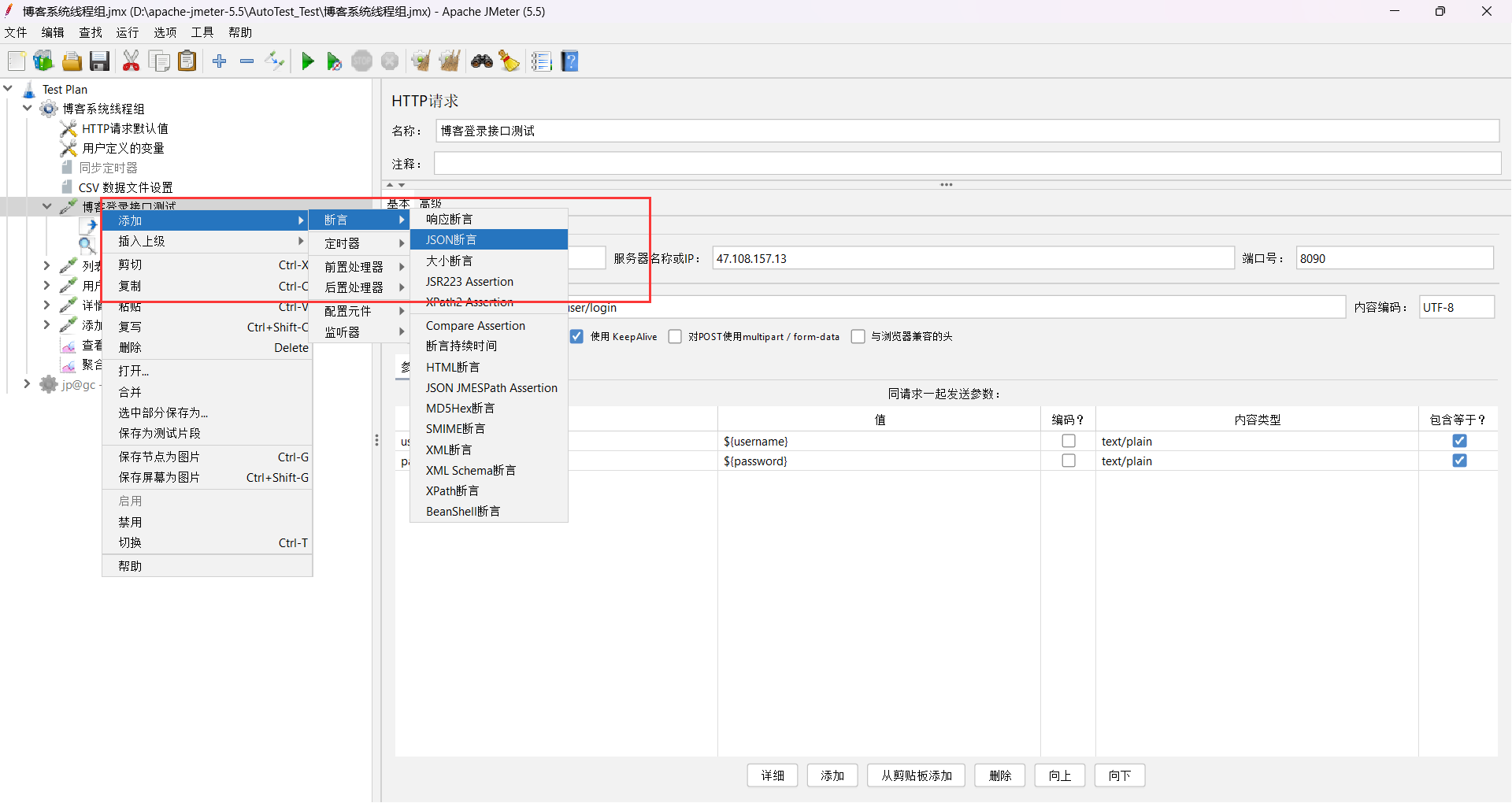Collapse the Test Plan root node
This screenshot has height=803, width=1512.
point(9,89)
